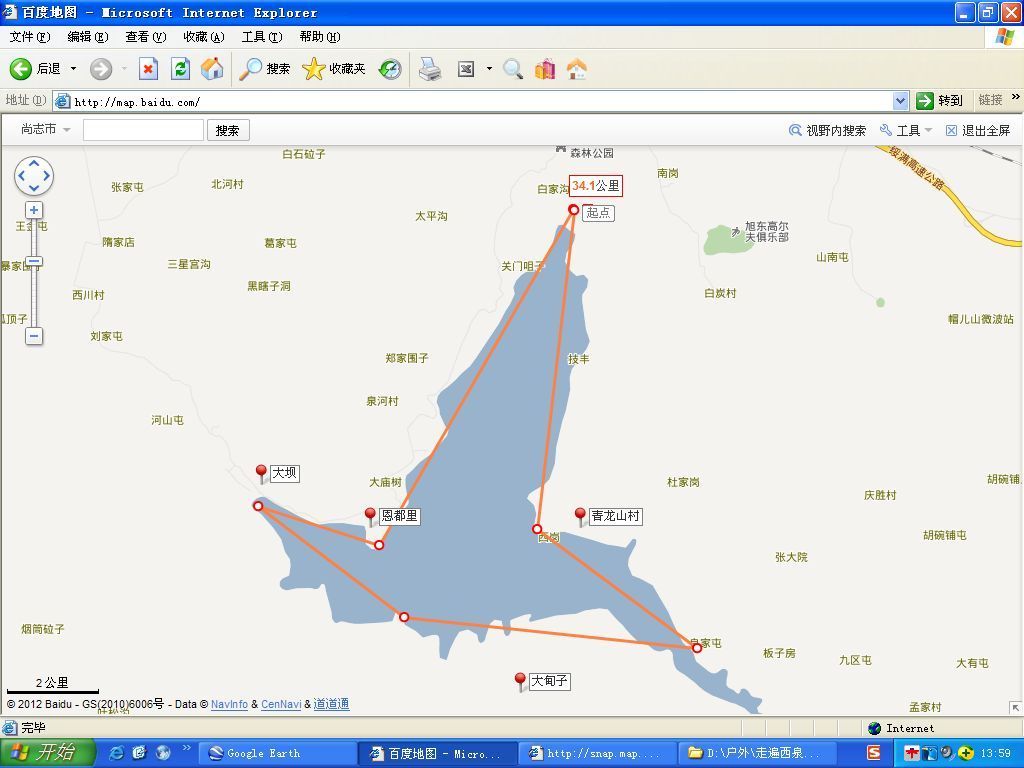Pan the map up with compass arrow
The image size is (1024, 768).
point(34,163)
